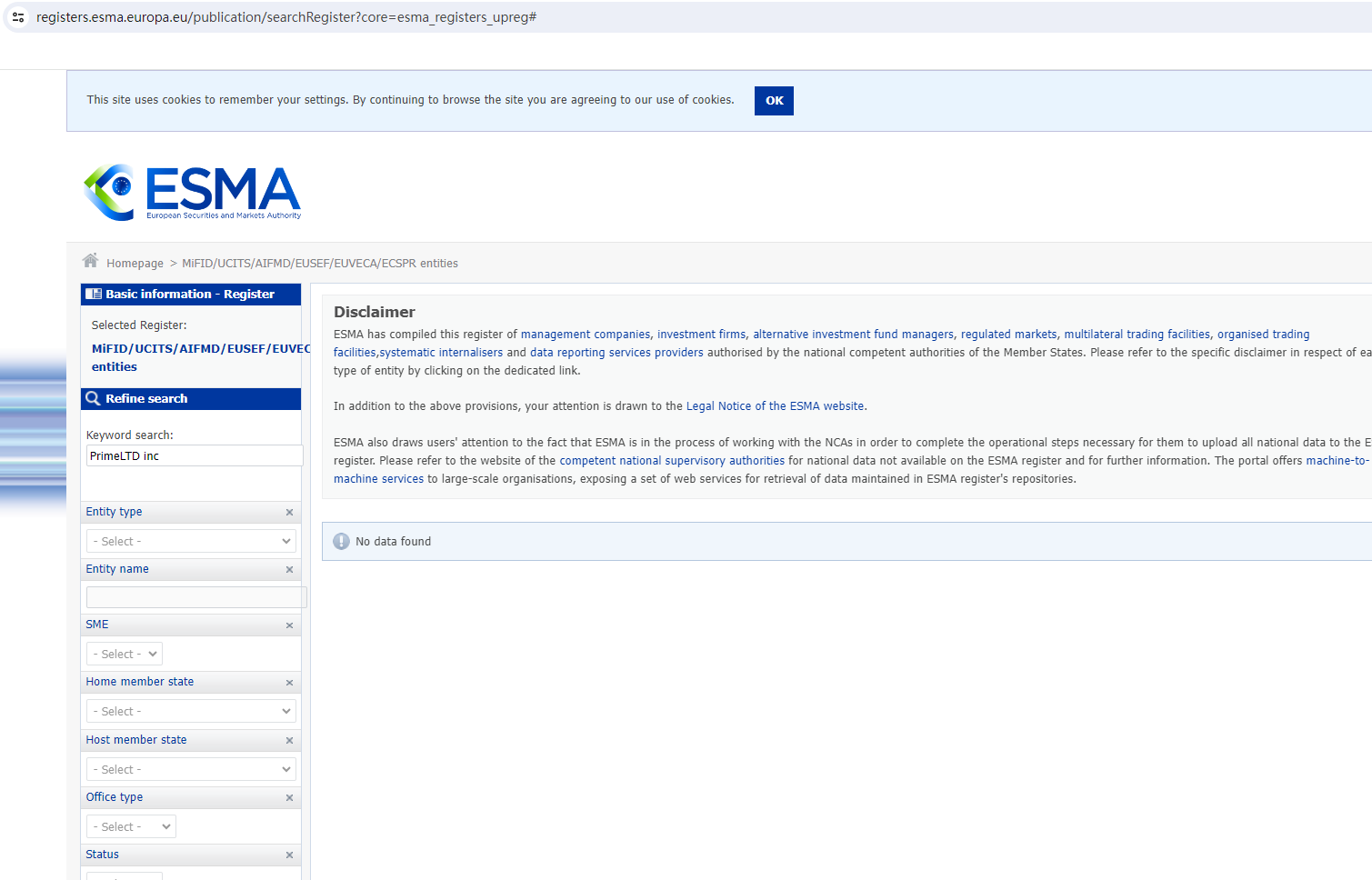Viewport: 1372px width, 880px height.
Task: Click the Refine search magnifier icon
Action: pos(93,398)
